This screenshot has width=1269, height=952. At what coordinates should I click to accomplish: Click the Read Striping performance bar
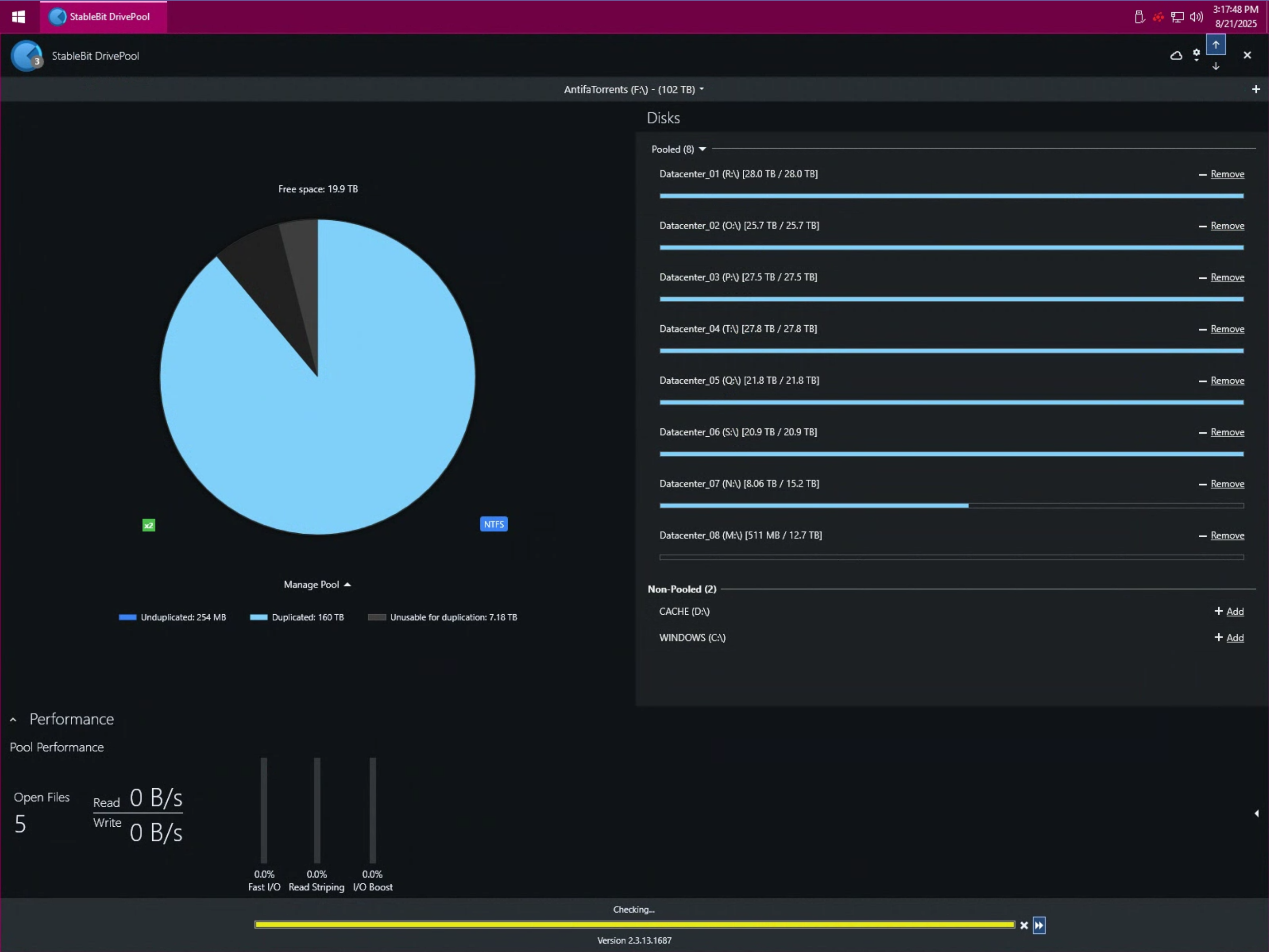317,810
